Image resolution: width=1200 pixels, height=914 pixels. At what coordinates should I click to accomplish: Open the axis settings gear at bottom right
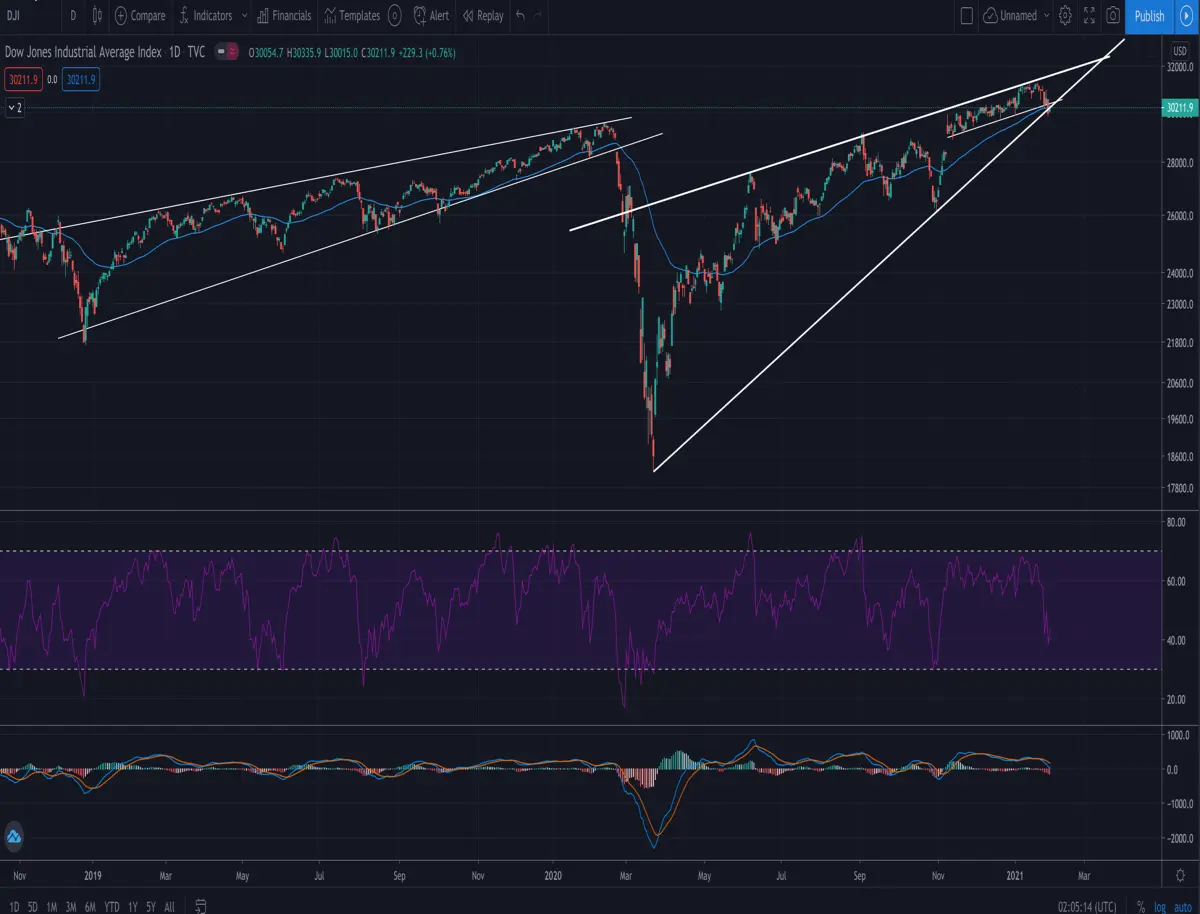coord(1180,874)
